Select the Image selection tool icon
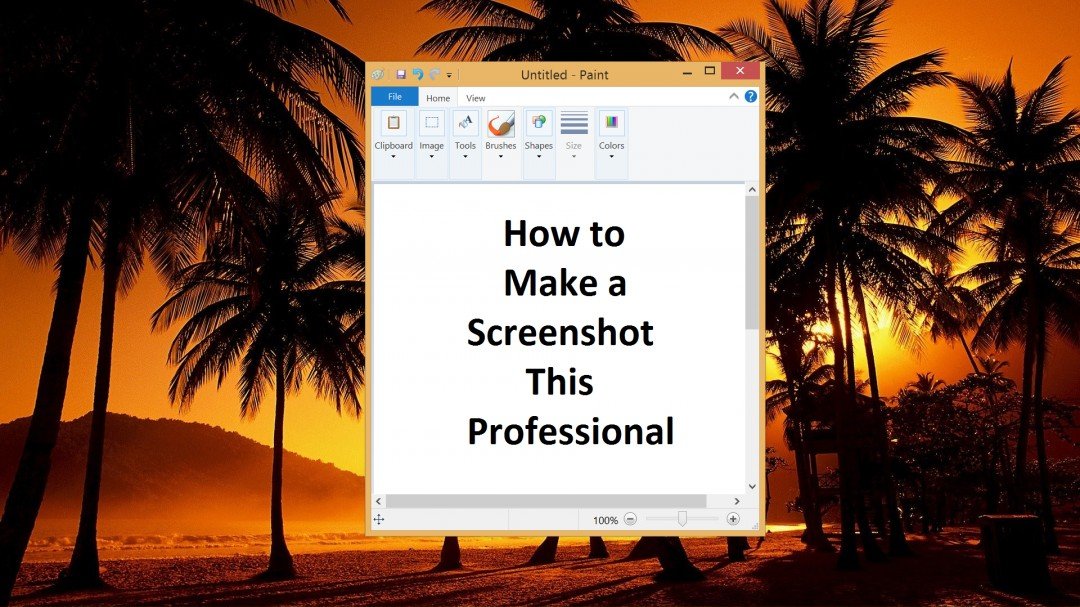The width and height of the screenshot is (1080, 607). (x=432, y=121)
